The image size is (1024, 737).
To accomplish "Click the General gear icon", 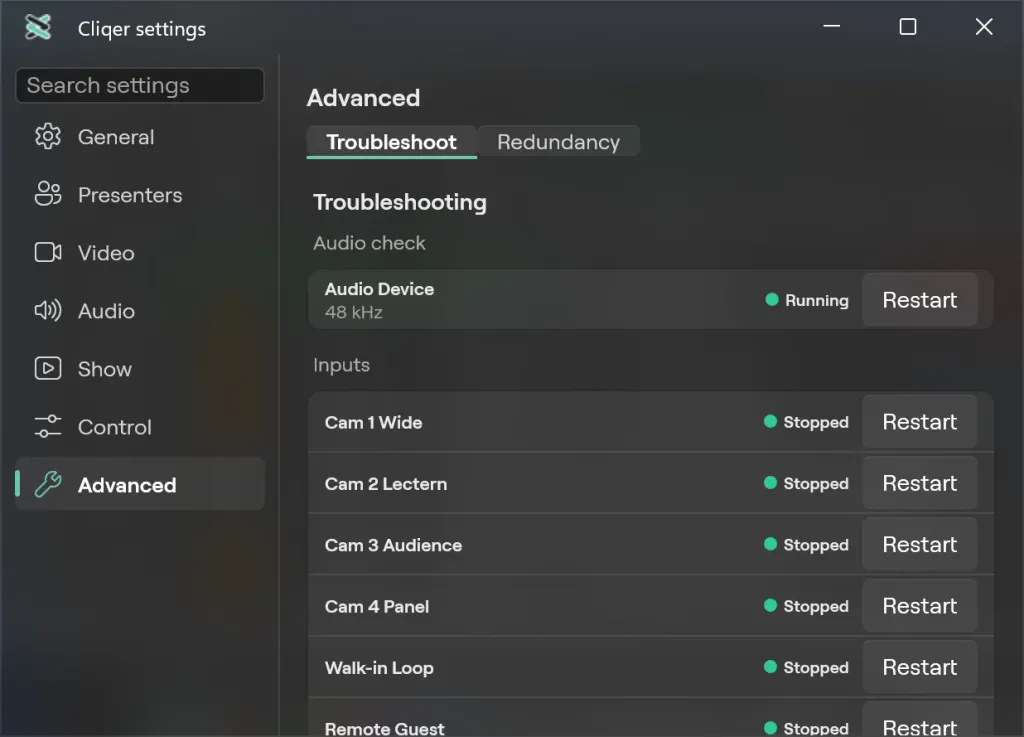I will [x=48, y=136].
